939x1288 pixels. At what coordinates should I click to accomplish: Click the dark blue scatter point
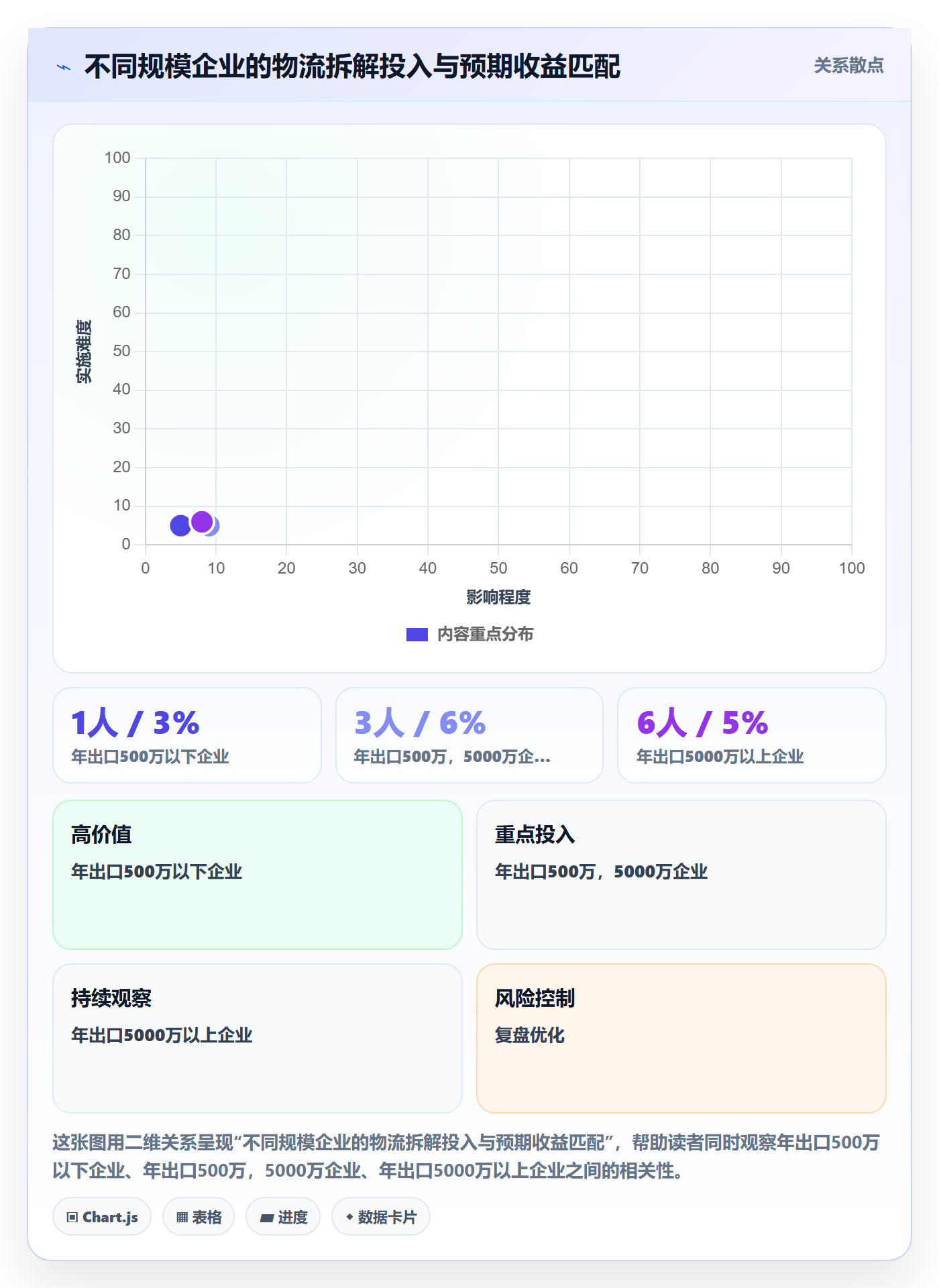point(180,526)
